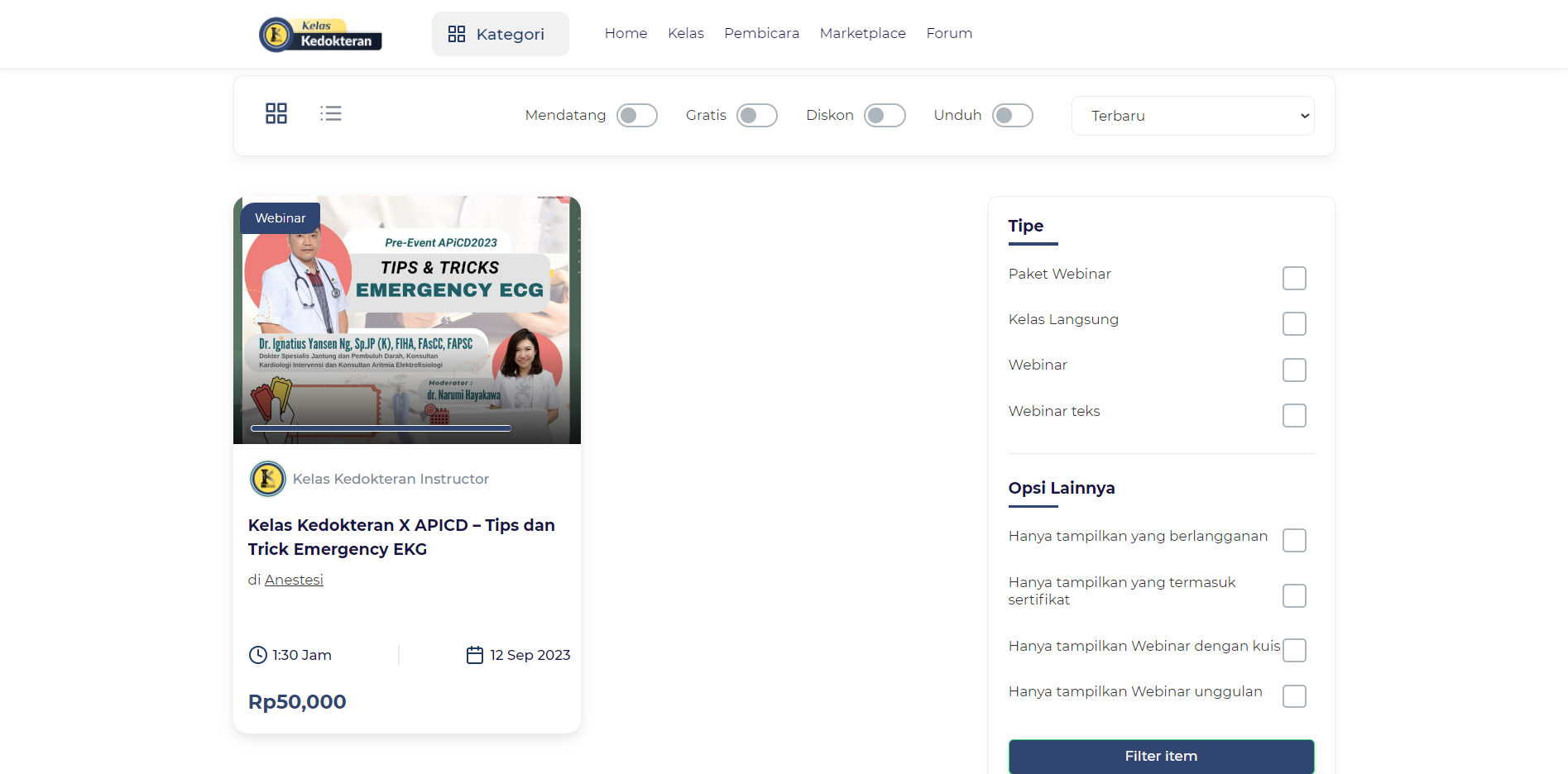Enable the Mendatang toggle
Screen dimensions: 1568x774
click(x=636, y=116)
